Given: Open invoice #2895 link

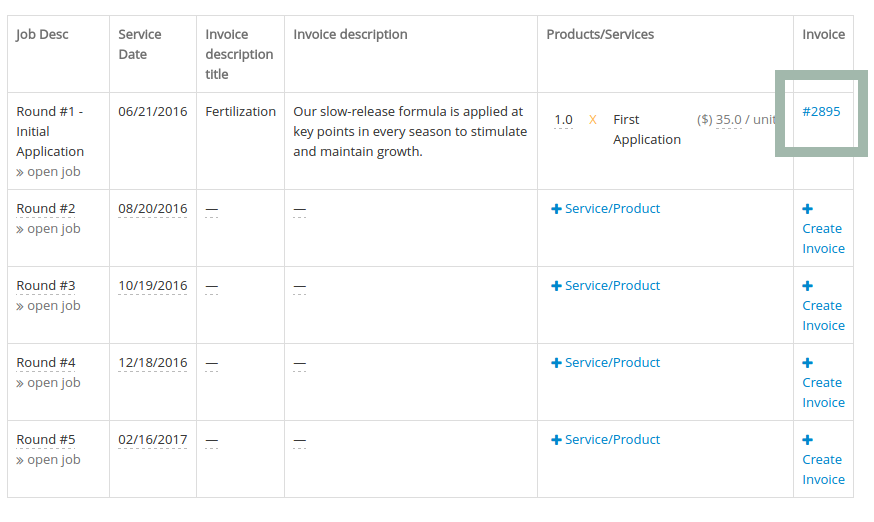Looking at the screenshot, I should coord(821,112).
